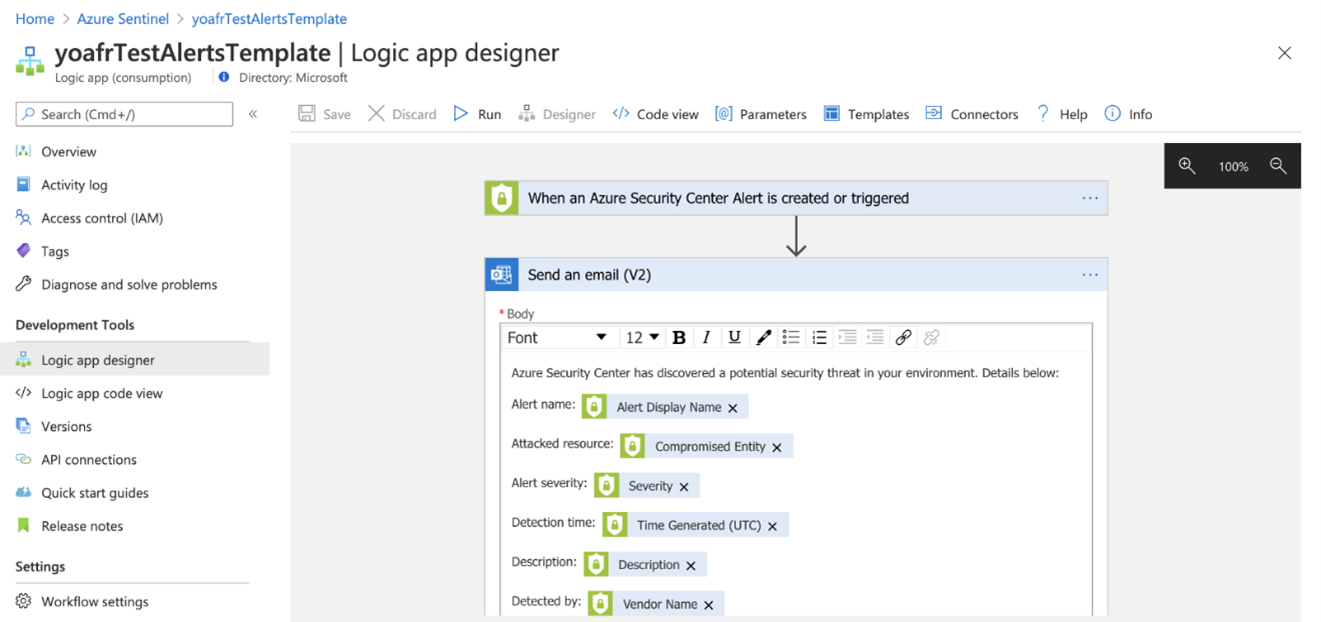
Task: Open Templates from the toolbar
Action: click(866, 114)
